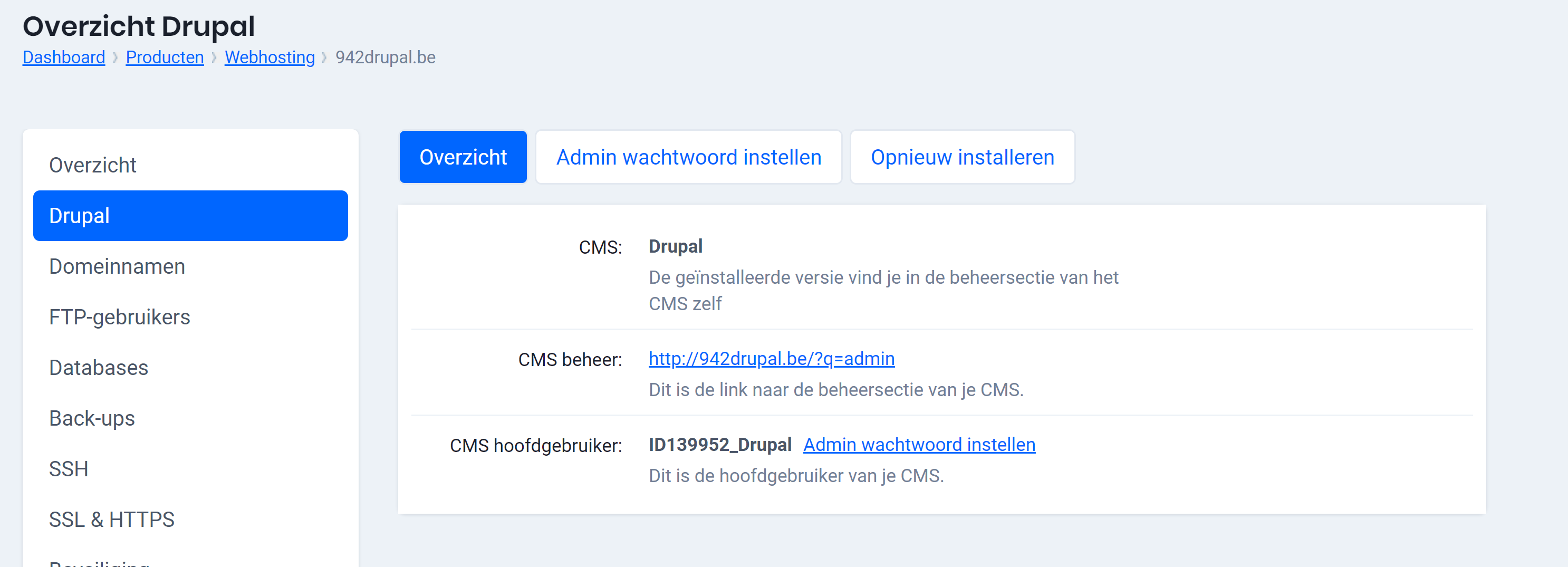
Task: Click Admin wachtwoord instellen next to CMS hoofdgebruiker
Action: point(919,445)
